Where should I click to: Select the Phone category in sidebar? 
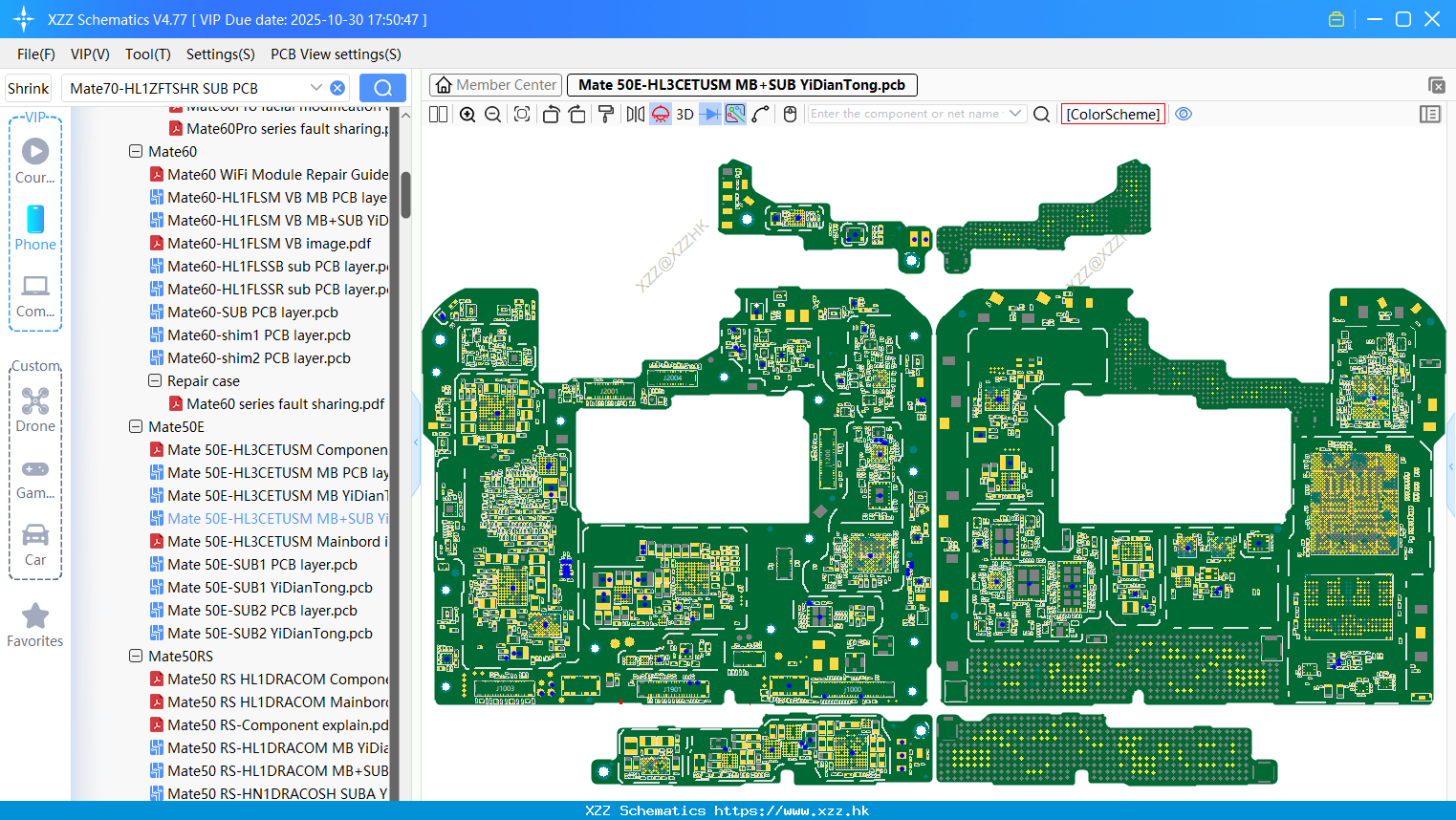35,227
